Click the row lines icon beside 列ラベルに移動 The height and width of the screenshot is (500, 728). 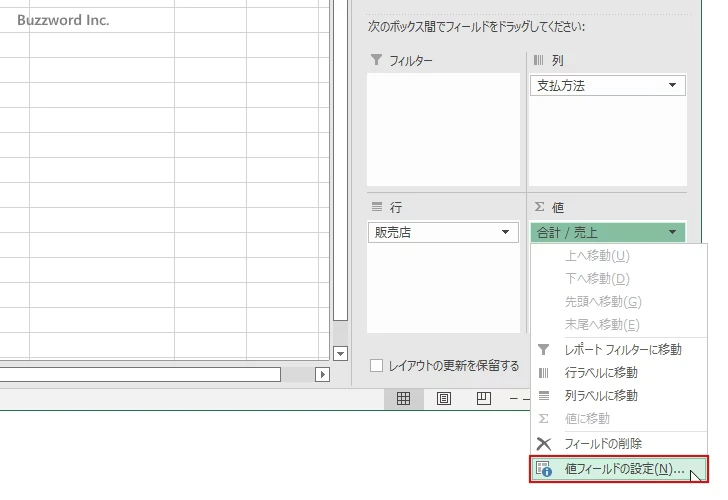coord(544,396)
